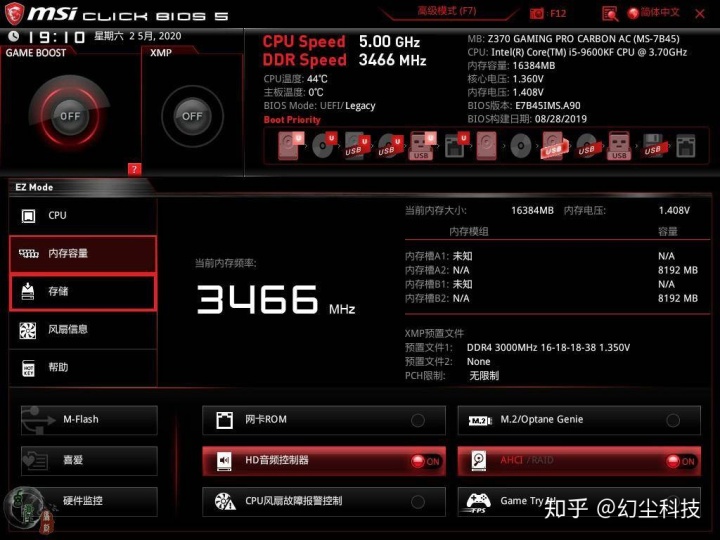This screenshot has height=540, width=720.
Task: Select the UEFI USB key boot icon
Action: (x=422, y=146)
